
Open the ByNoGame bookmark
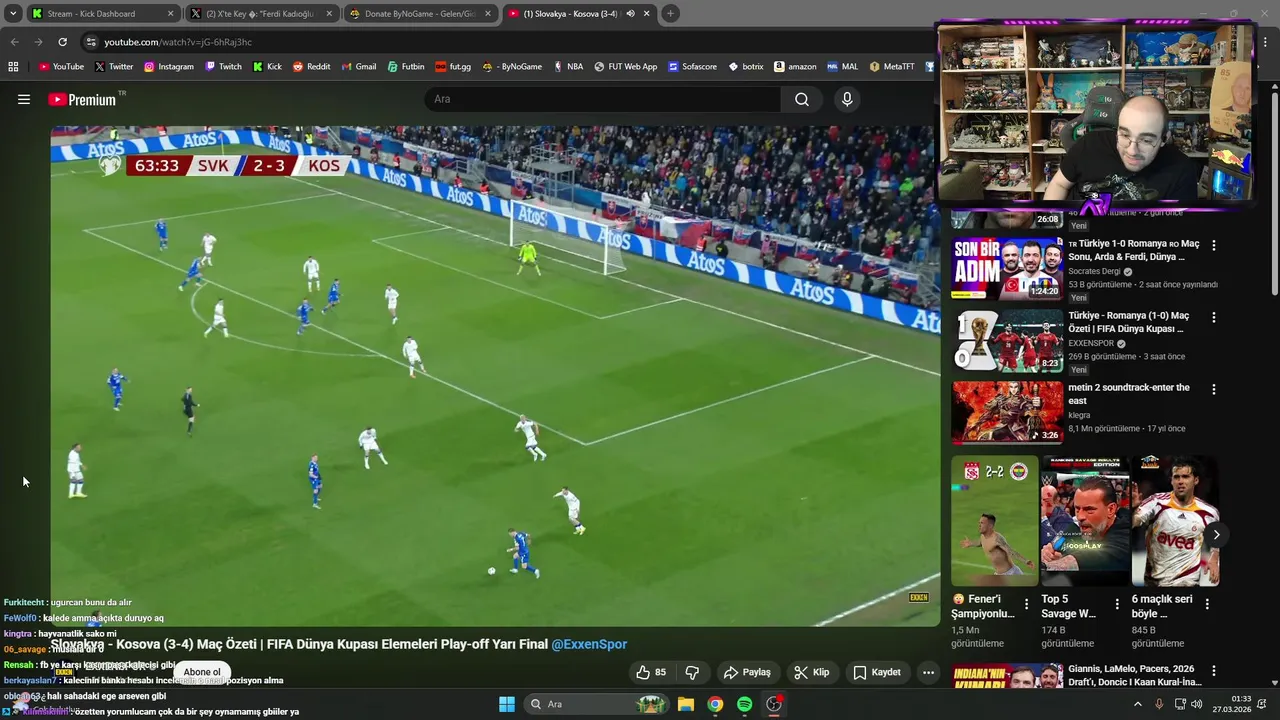point(512,66)
